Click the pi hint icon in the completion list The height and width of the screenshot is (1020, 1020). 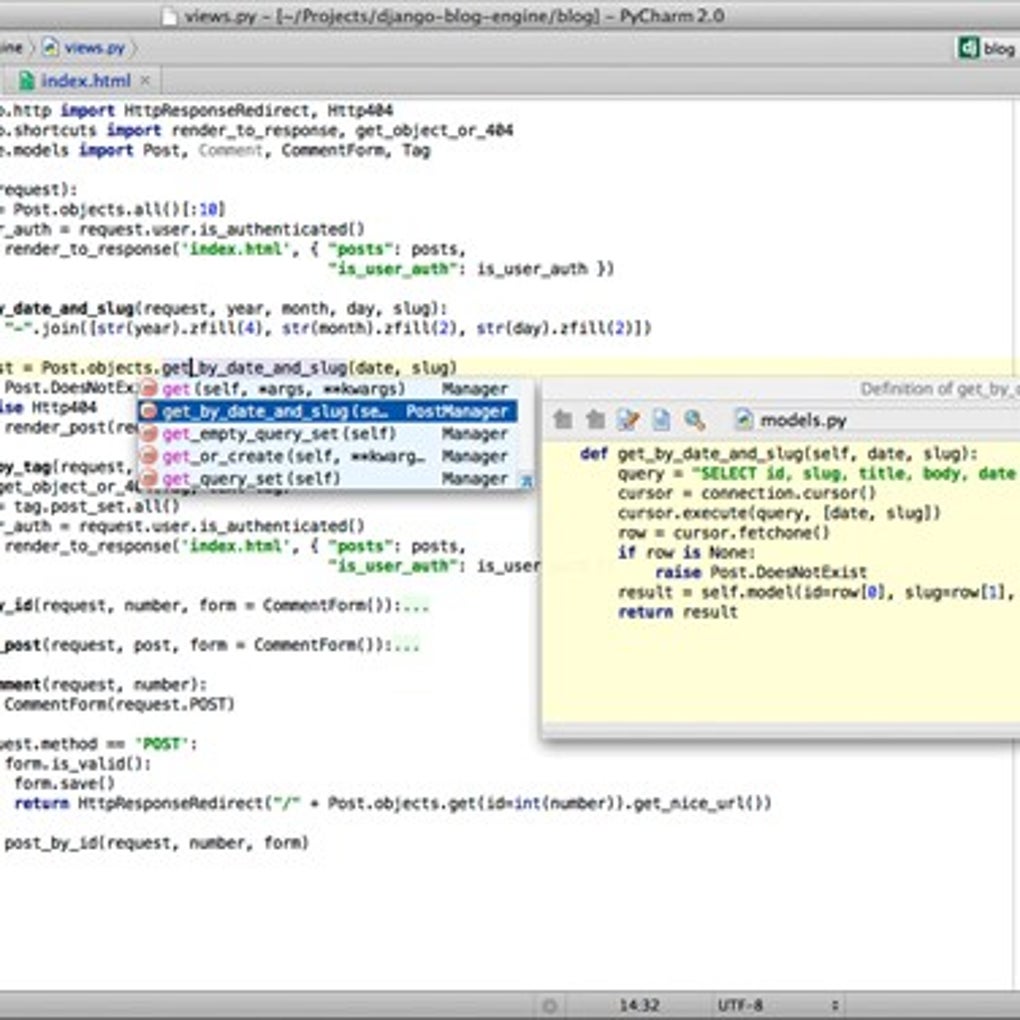(526, 481)
